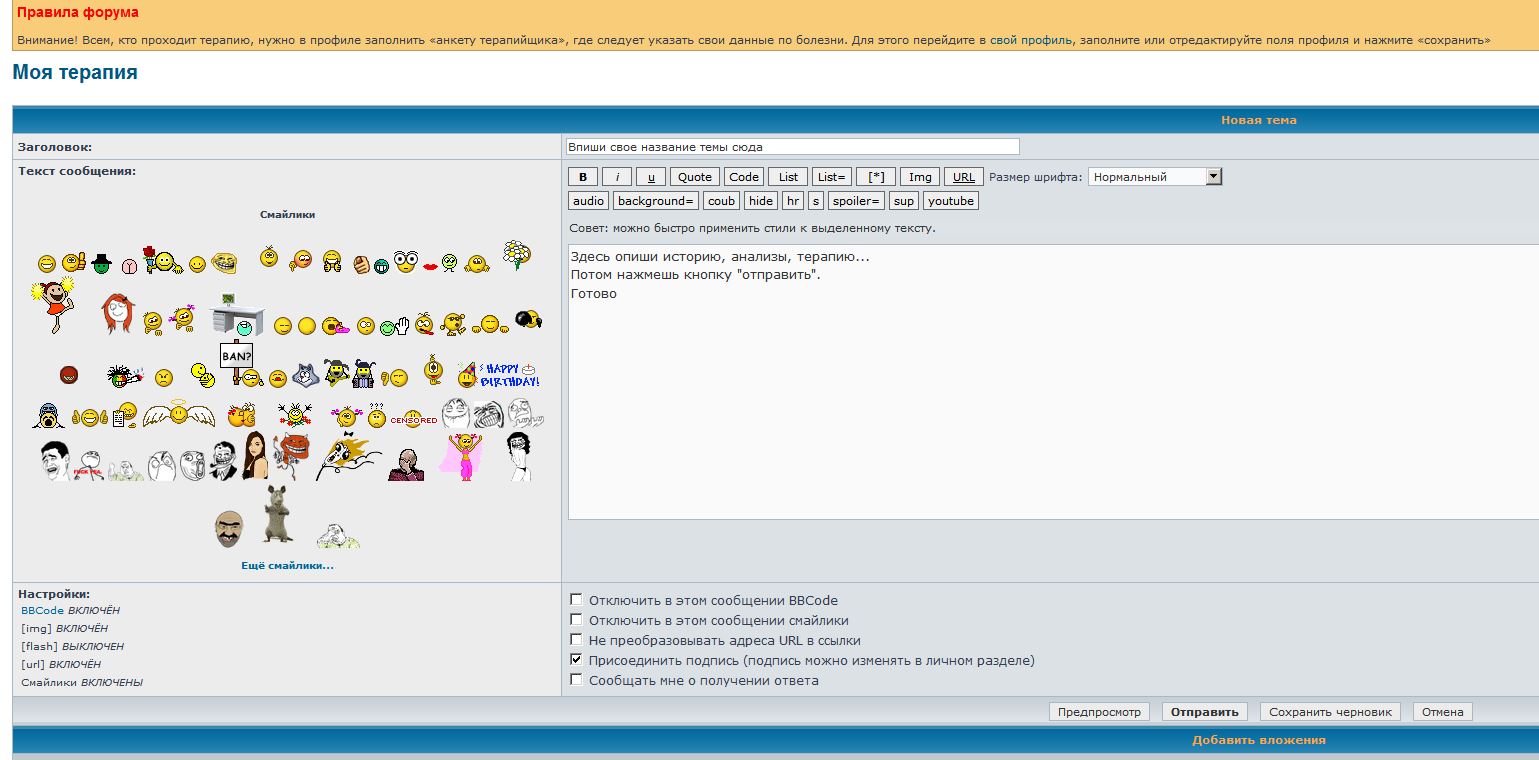Uncheck 'Присоединить подпись' checkbox
This screenshot has height=760, width=1539.
click(576, 660)
